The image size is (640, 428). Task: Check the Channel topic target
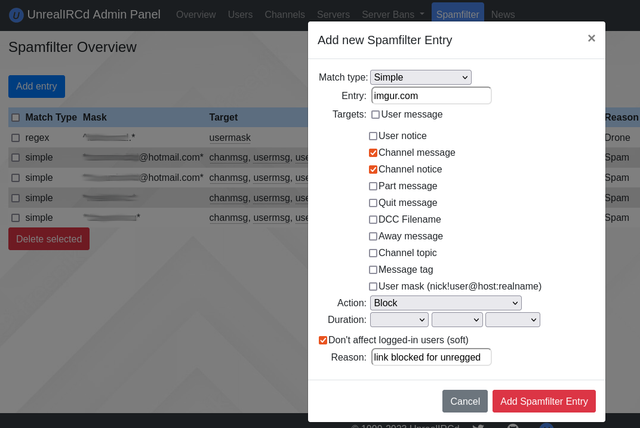tap(374, 253)
